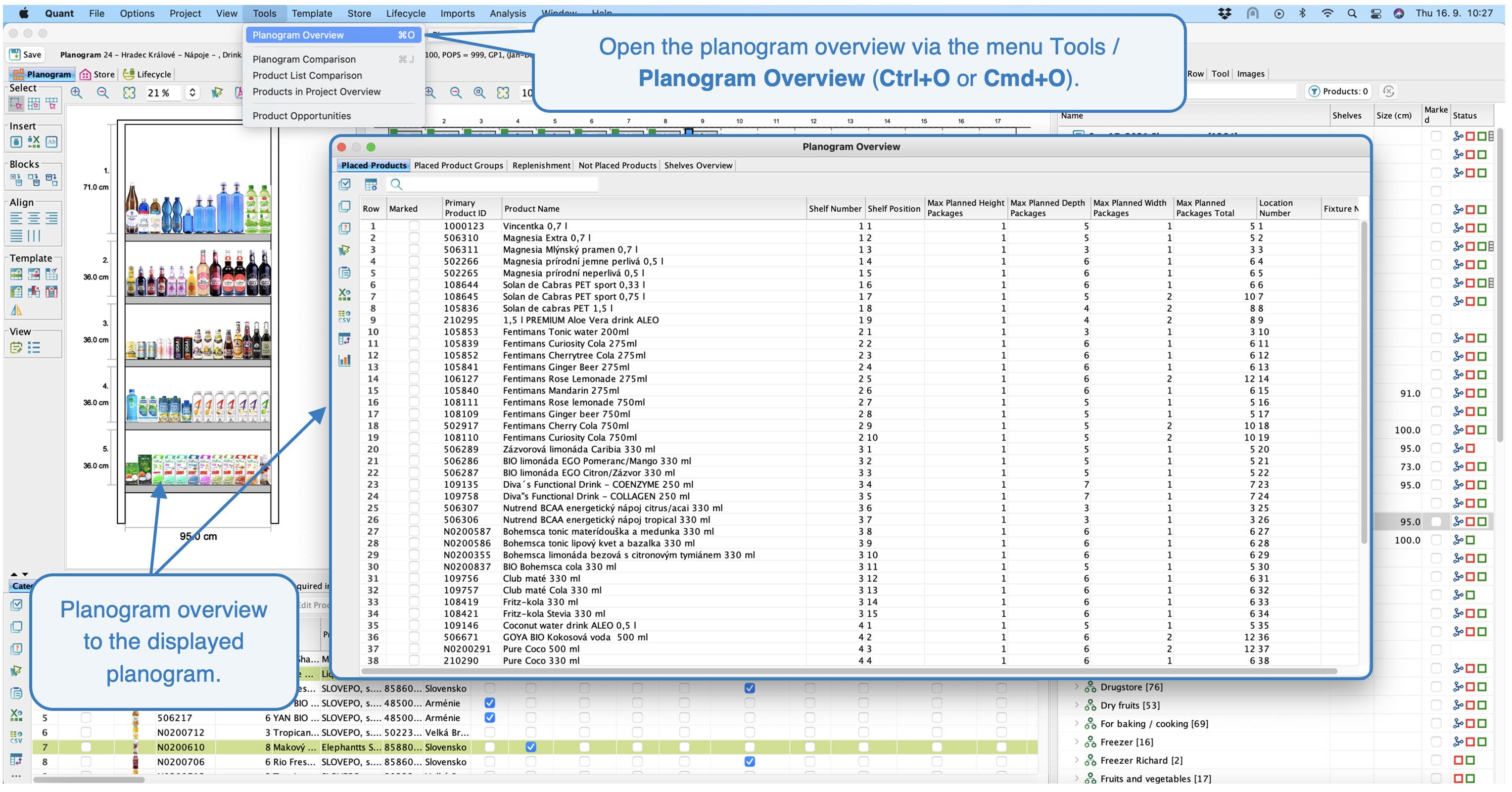Click the first Blocks tool icon
Image resolution: width=1512 pixels, height=792 pixels.
pos(16,180)
